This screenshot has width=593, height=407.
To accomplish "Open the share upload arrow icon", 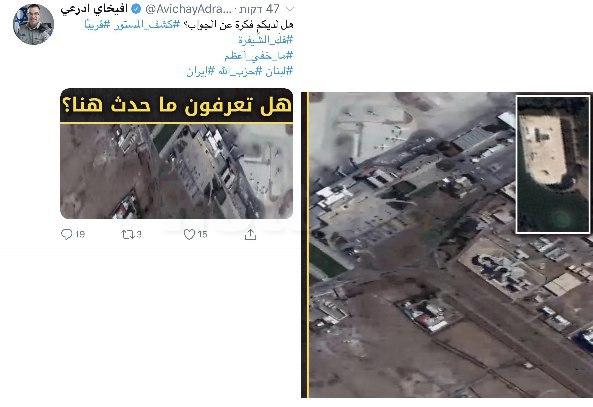I will click(x=250, y=235).
